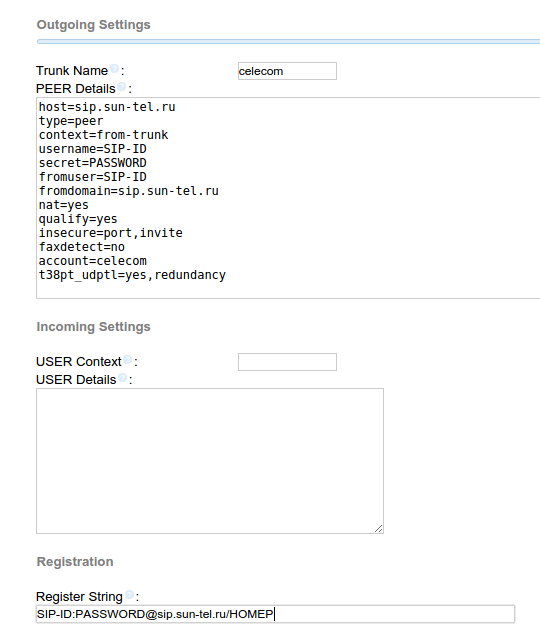Click the help icon beside Trunk Name
This screenshot has height=631, width=540.
114,69
